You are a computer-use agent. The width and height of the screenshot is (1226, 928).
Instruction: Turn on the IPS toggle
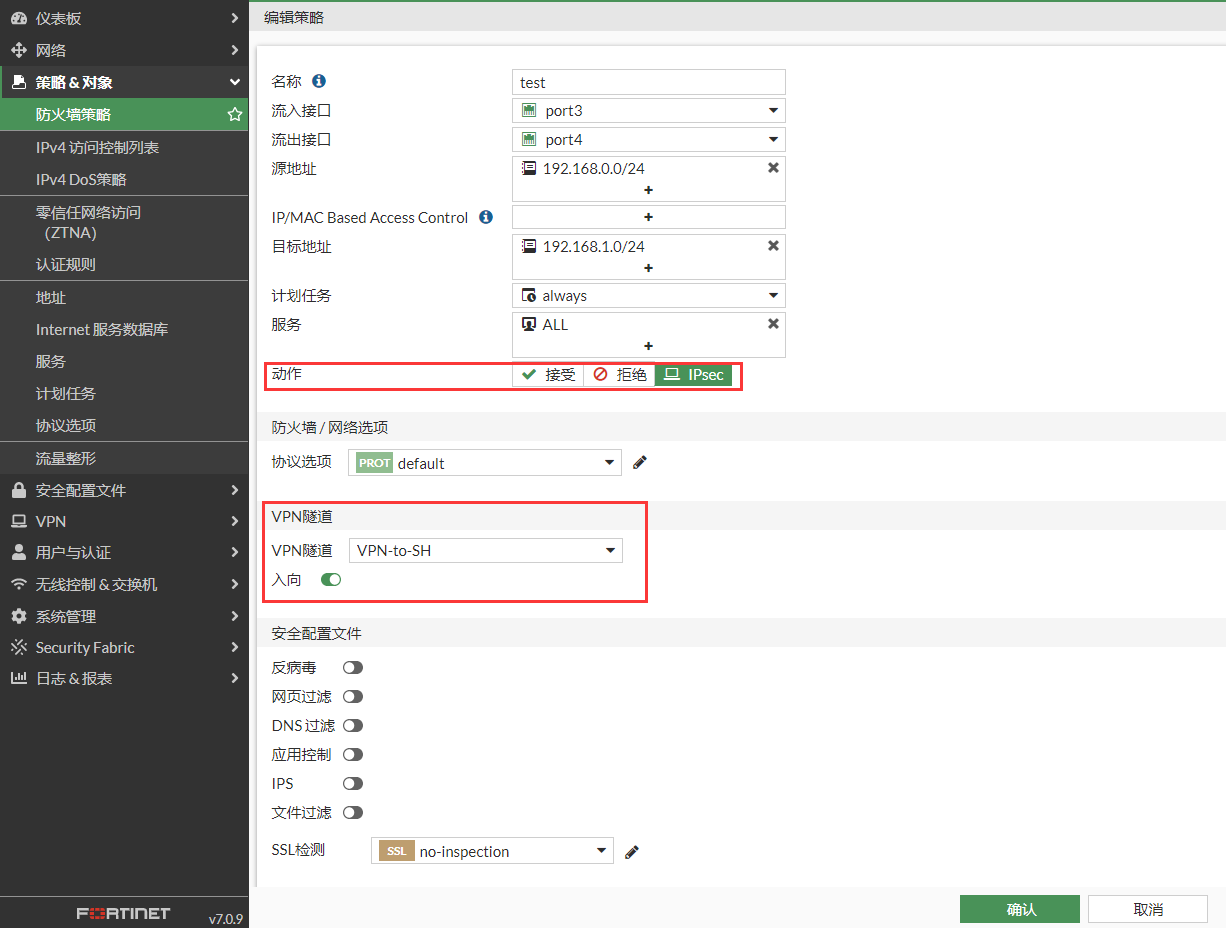pyautogui.click(x=352, y=783)
